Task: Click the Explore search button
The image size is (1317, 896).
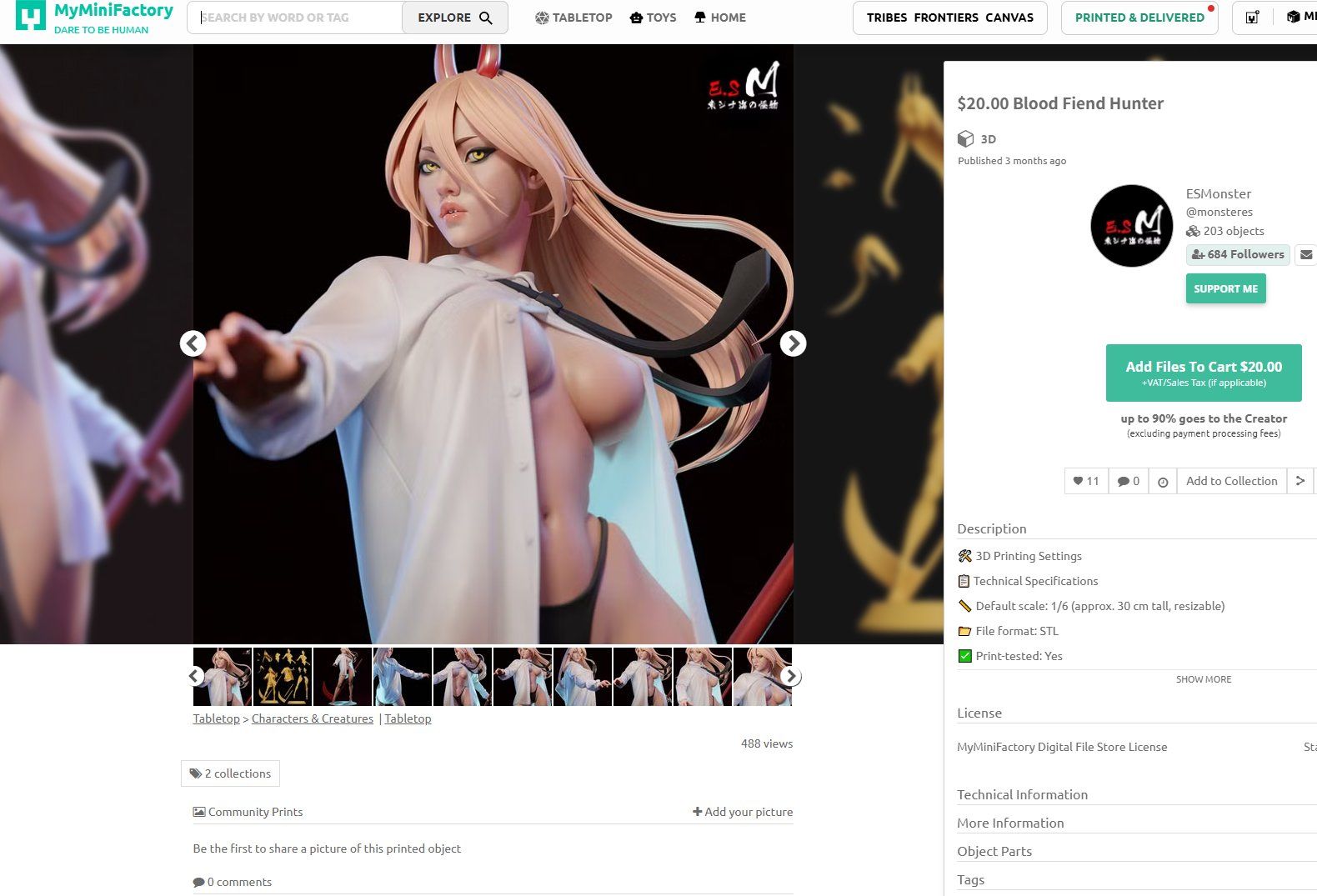Action: tap(455, 18)
